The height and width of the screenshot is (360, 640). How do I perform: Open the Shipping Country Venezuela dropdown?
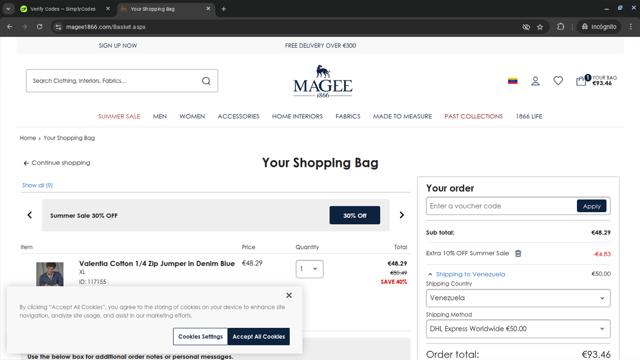pyautogui.click(x=518, y=298)
